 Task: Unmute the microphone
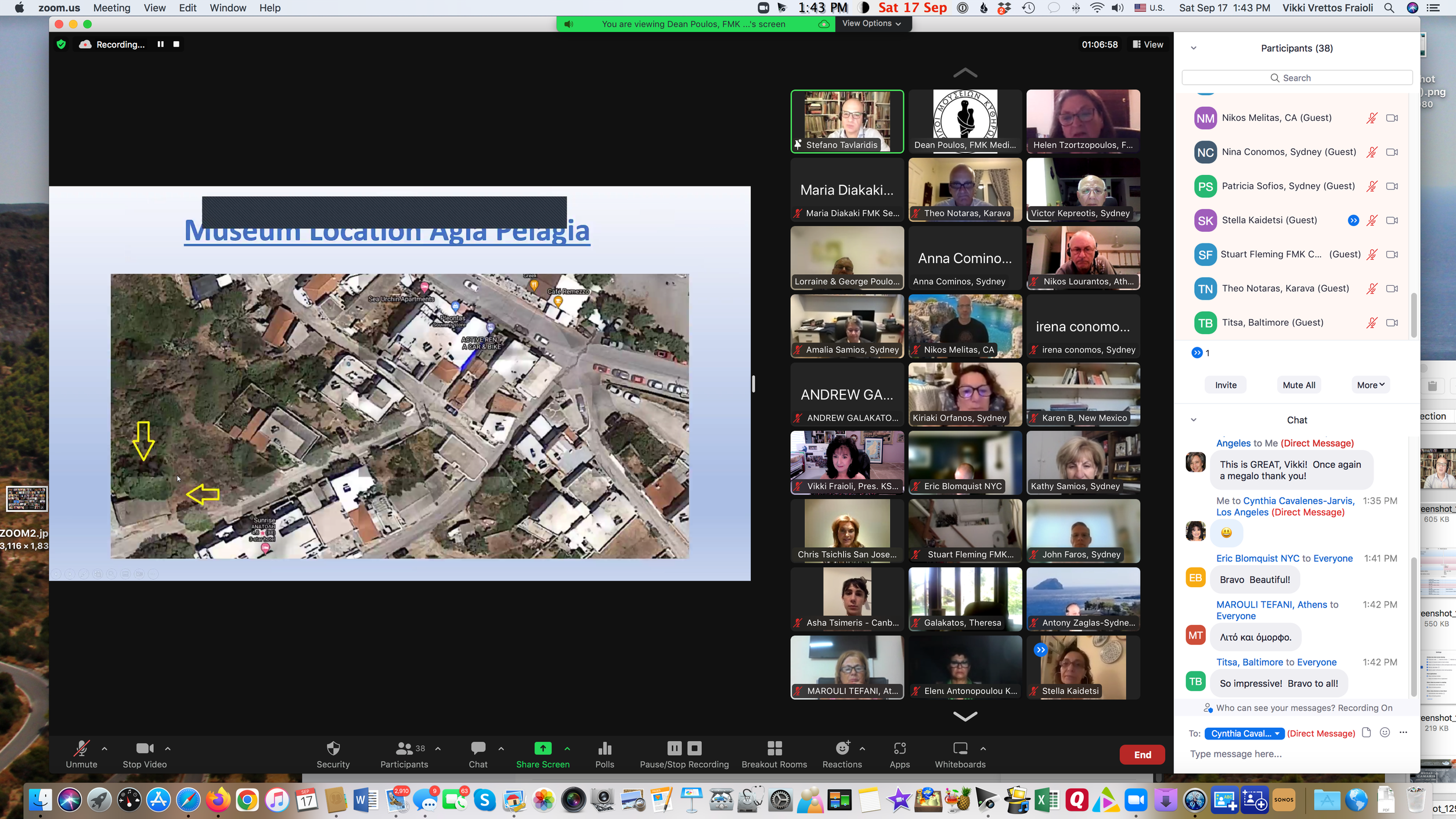(81, 748)
